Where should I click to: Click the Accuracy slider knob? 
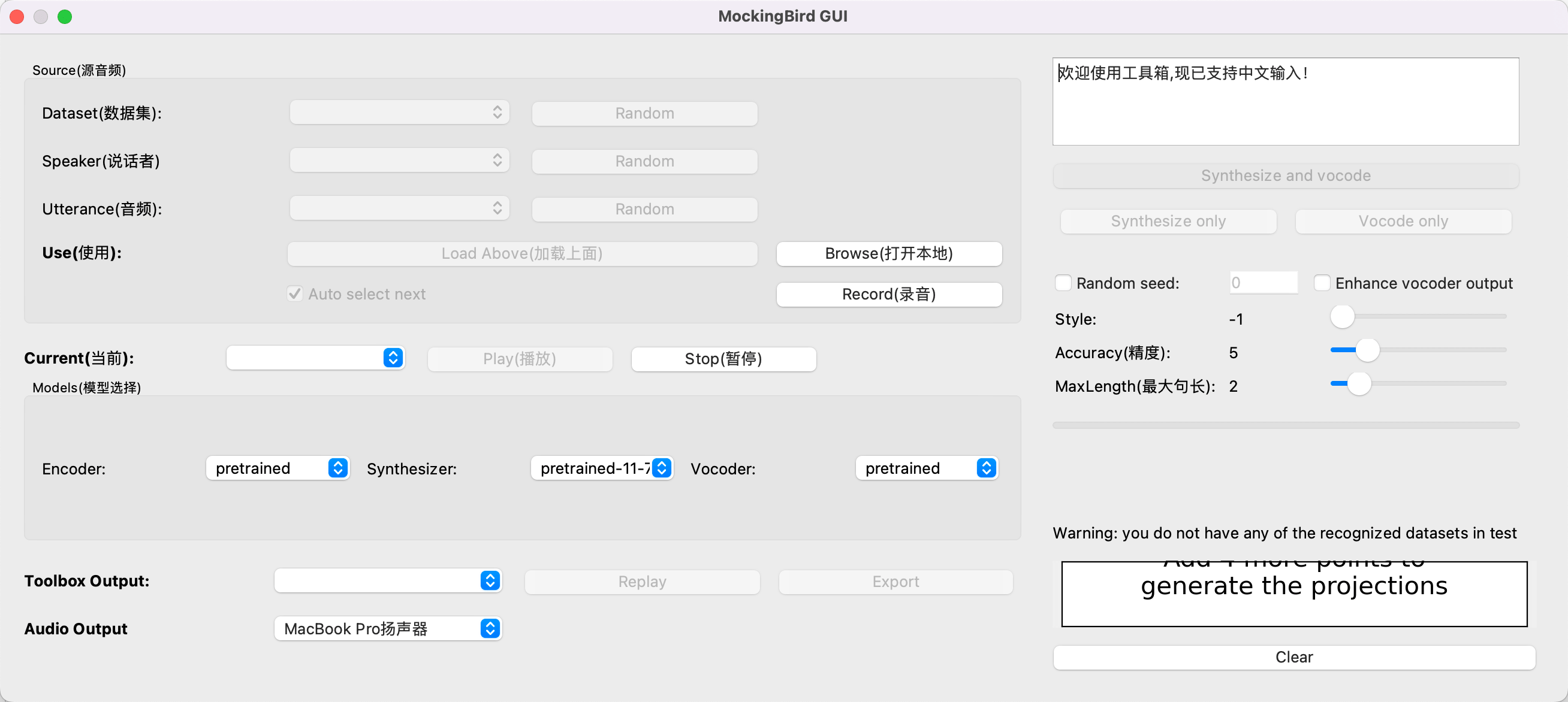(x=1367, y=350)
